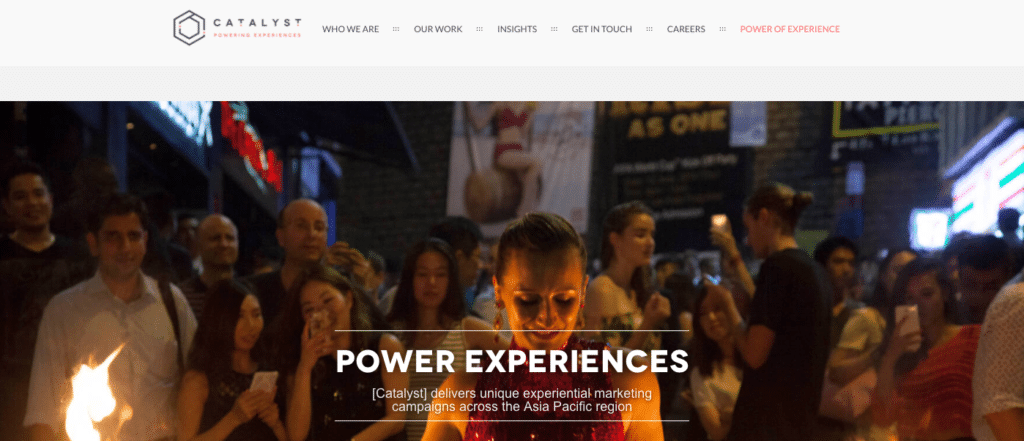Click the AS ONE poster in the background

pos(677,122)
